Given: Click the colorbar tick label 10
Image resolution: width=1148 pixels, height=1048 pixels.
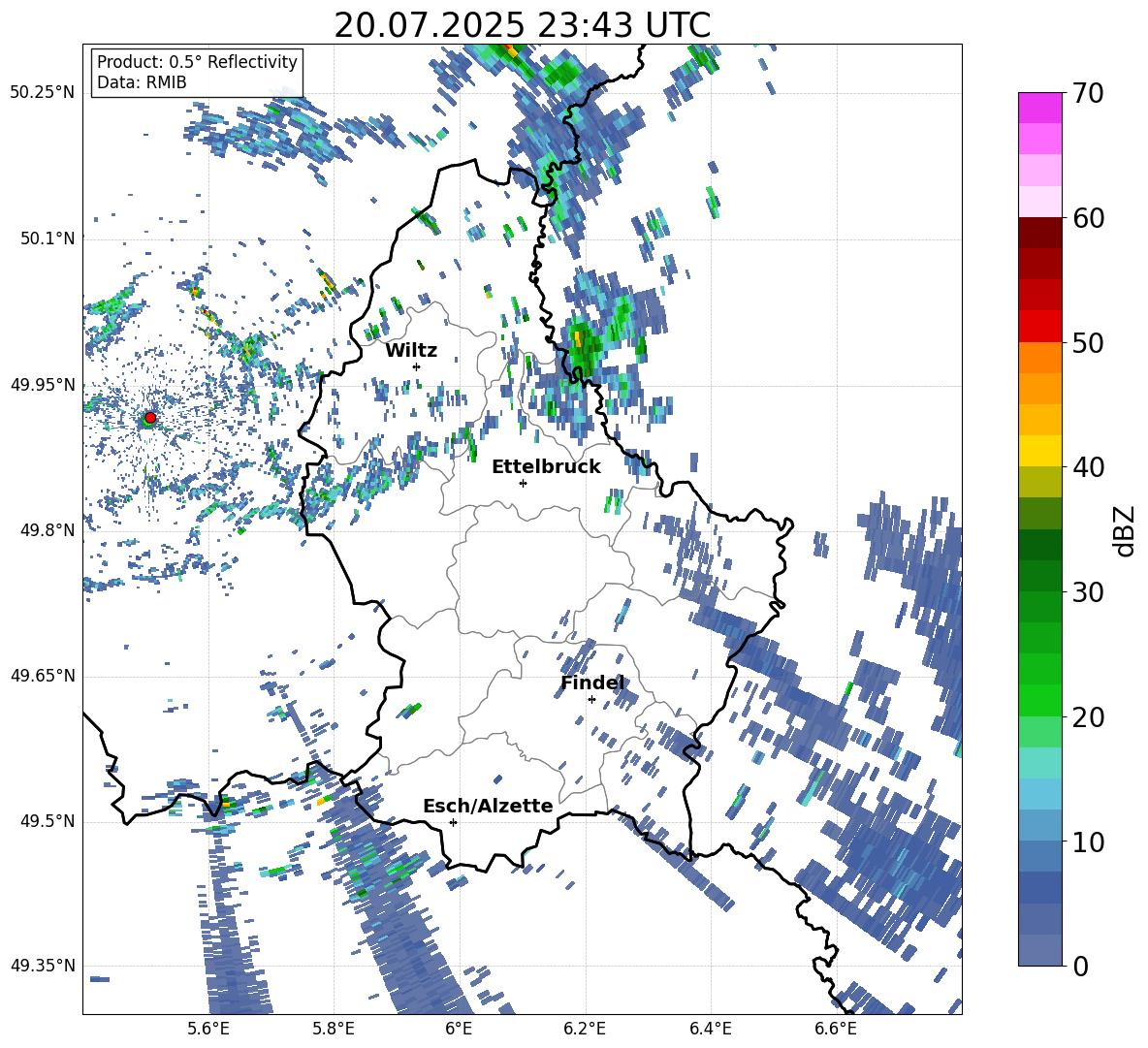Looking at the screenshot, I should click(1088, 842).
